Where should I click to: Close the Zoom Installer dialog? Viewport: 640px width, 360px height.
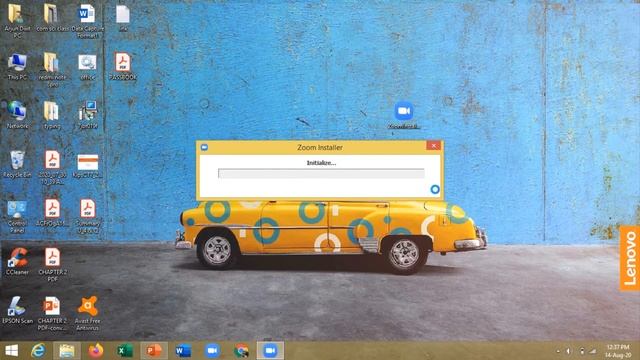(x=433, y=146)
